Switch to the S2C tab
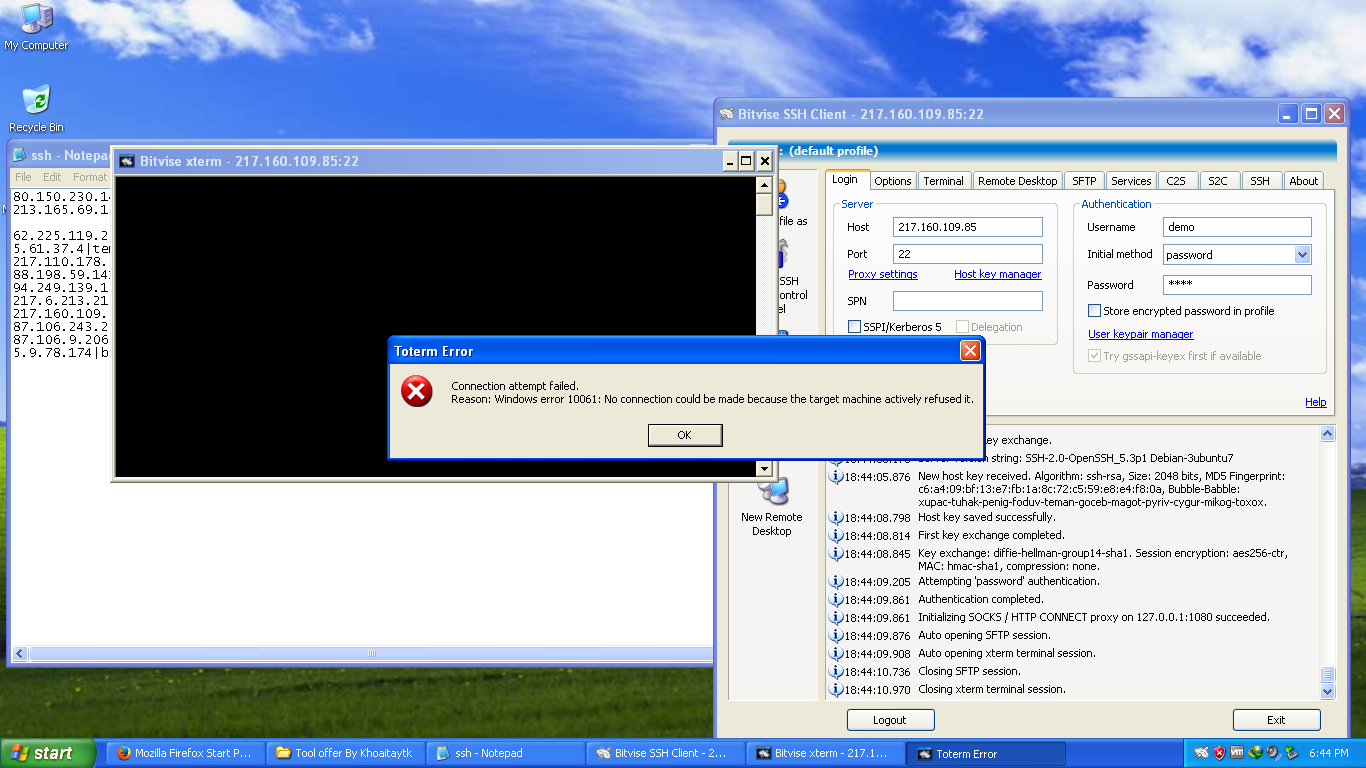 (x=1217, y=181)
